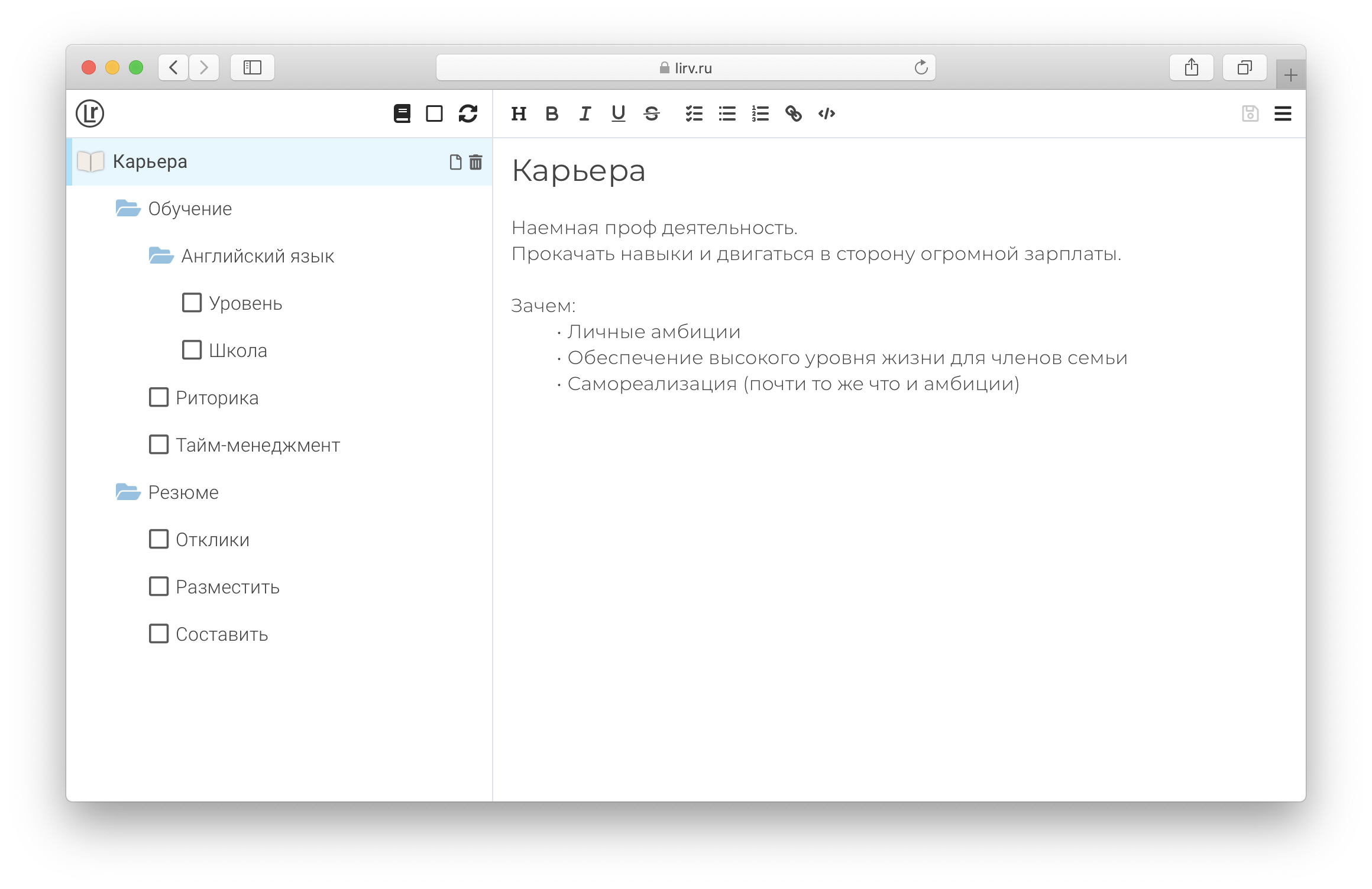Go forward with the browser forward button
The width and height of the screenshot is (1372, 889).
tap(204, 67)
